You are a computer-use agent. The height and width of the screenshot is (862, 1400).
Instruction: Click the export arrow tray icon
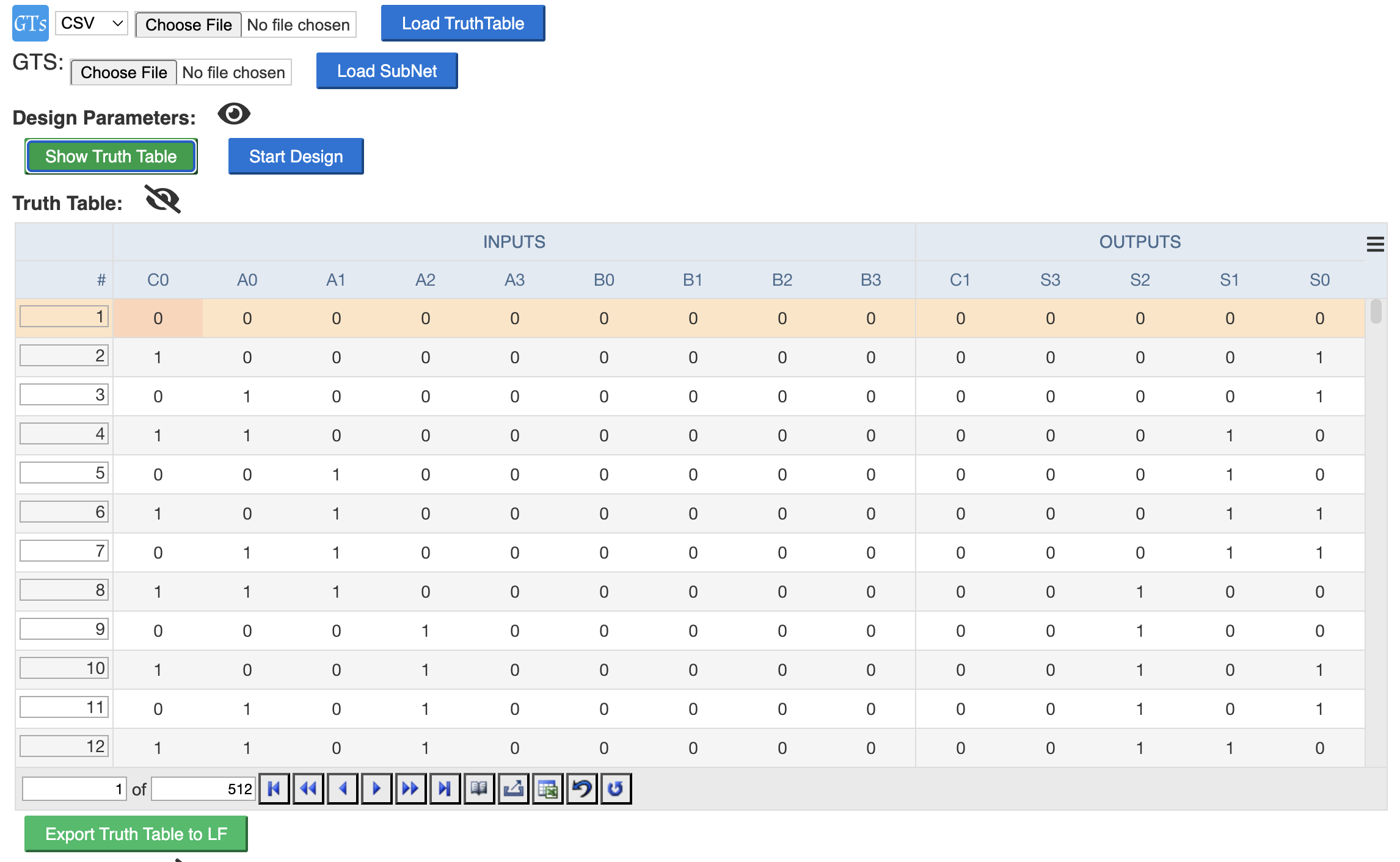coord(513,789)
